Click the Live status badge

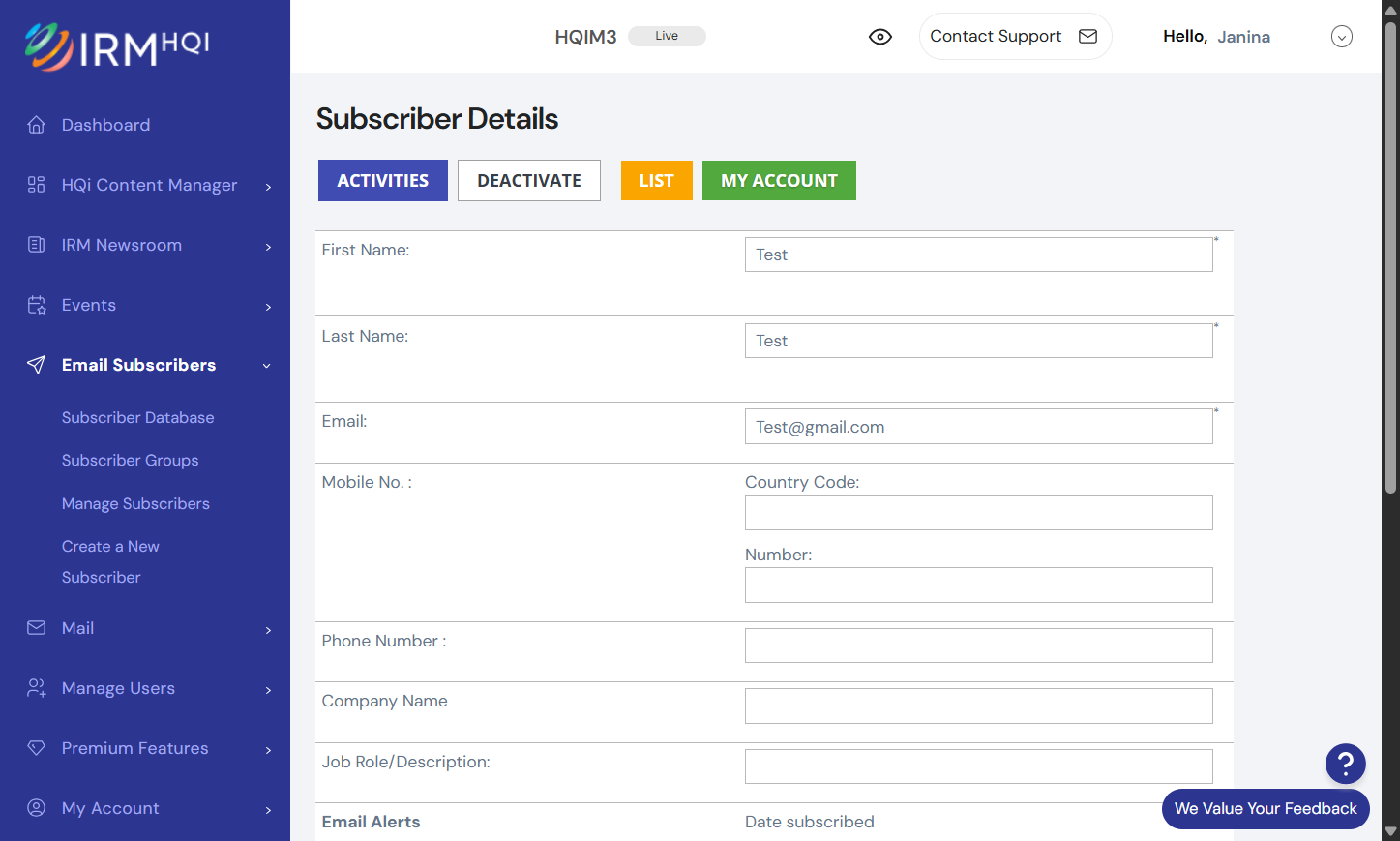[667, 36]
